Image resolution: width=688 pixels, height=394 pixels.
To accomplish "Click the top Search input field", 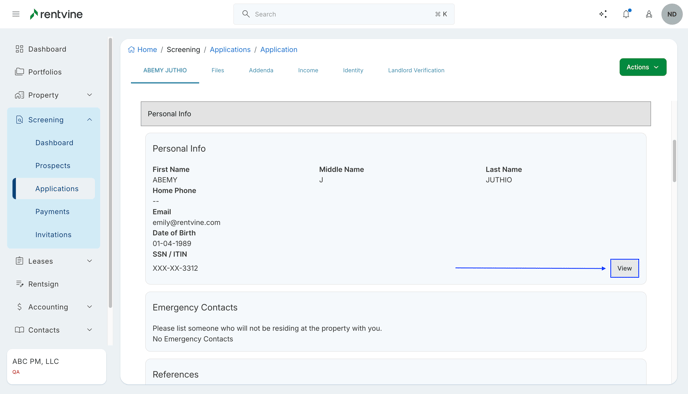I will 344,14.
